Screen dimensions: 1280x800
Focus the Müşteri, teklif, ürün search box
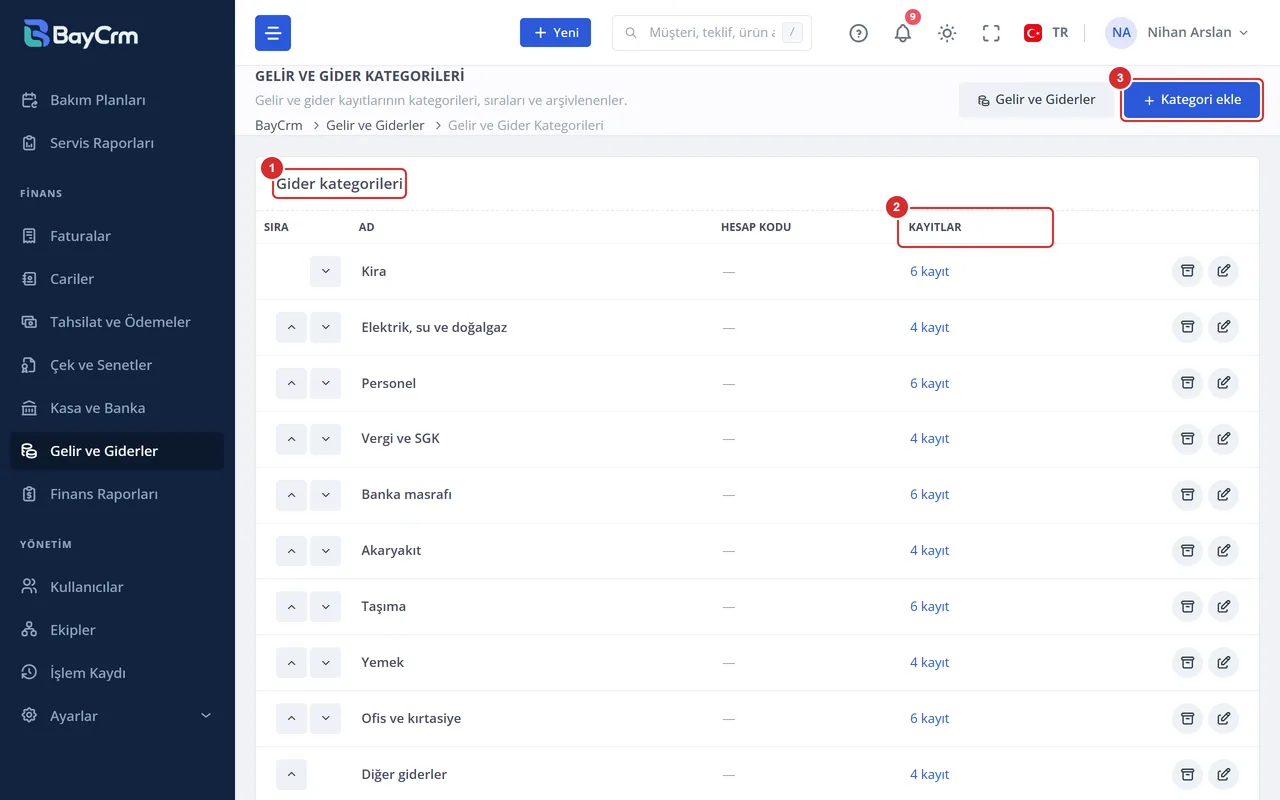click(x=712, y=33)
